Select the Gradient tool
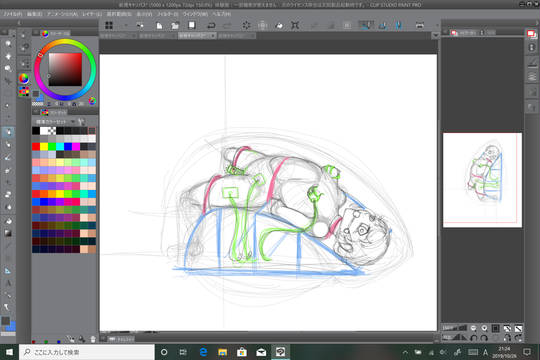The width and height of the screenshot is (540, 360). click(8, 234)
